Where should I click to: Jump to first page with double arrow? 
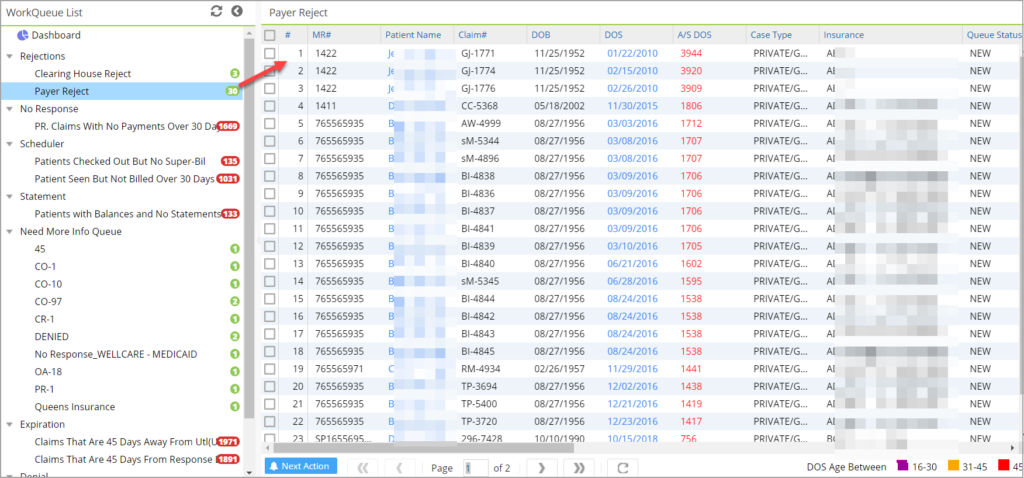coord(363,467)
